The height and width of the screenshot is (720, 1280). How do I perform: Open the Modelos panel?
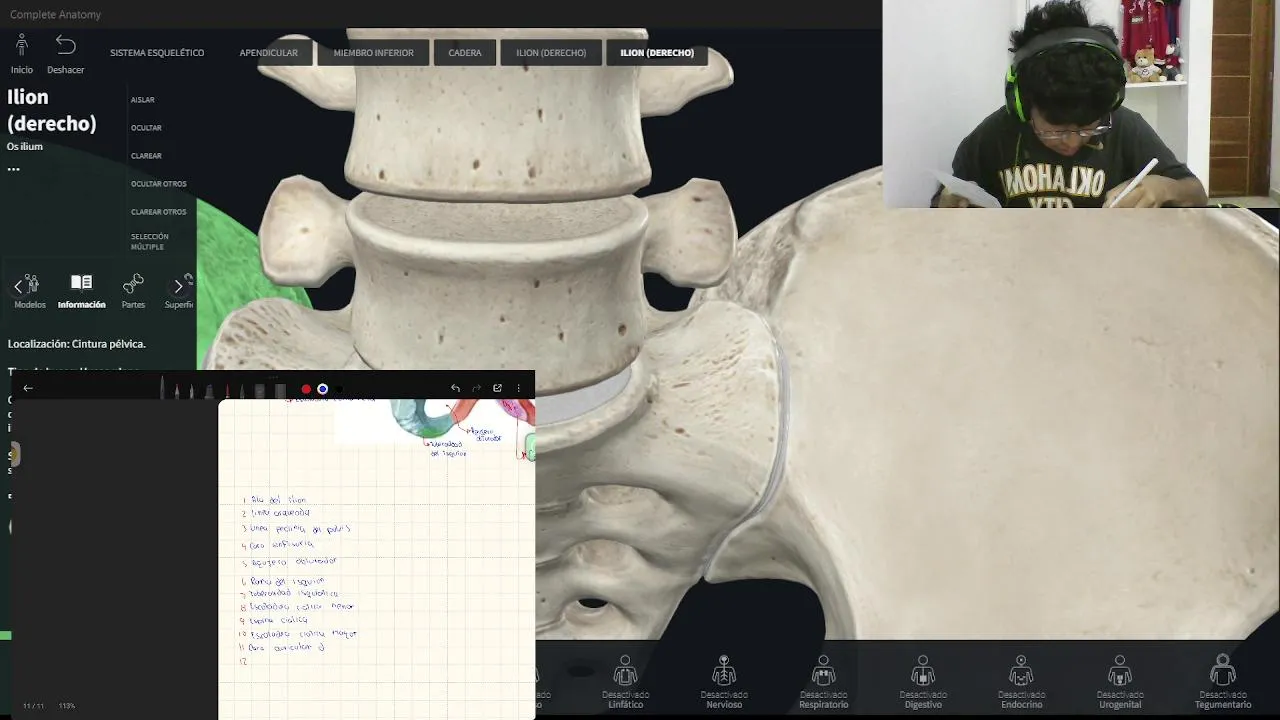tap(30, 291)
